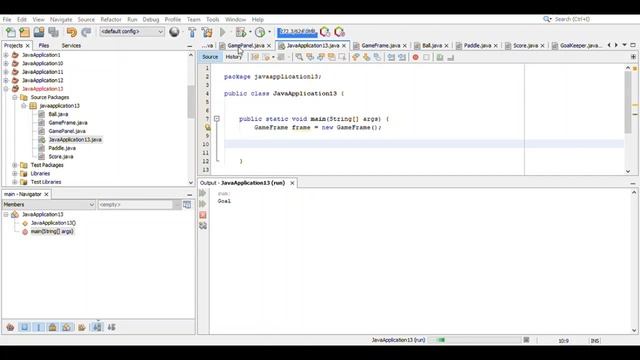Click the first profiler snapshot icon after memory bar
640x360 pixels.
coord(325,32)
